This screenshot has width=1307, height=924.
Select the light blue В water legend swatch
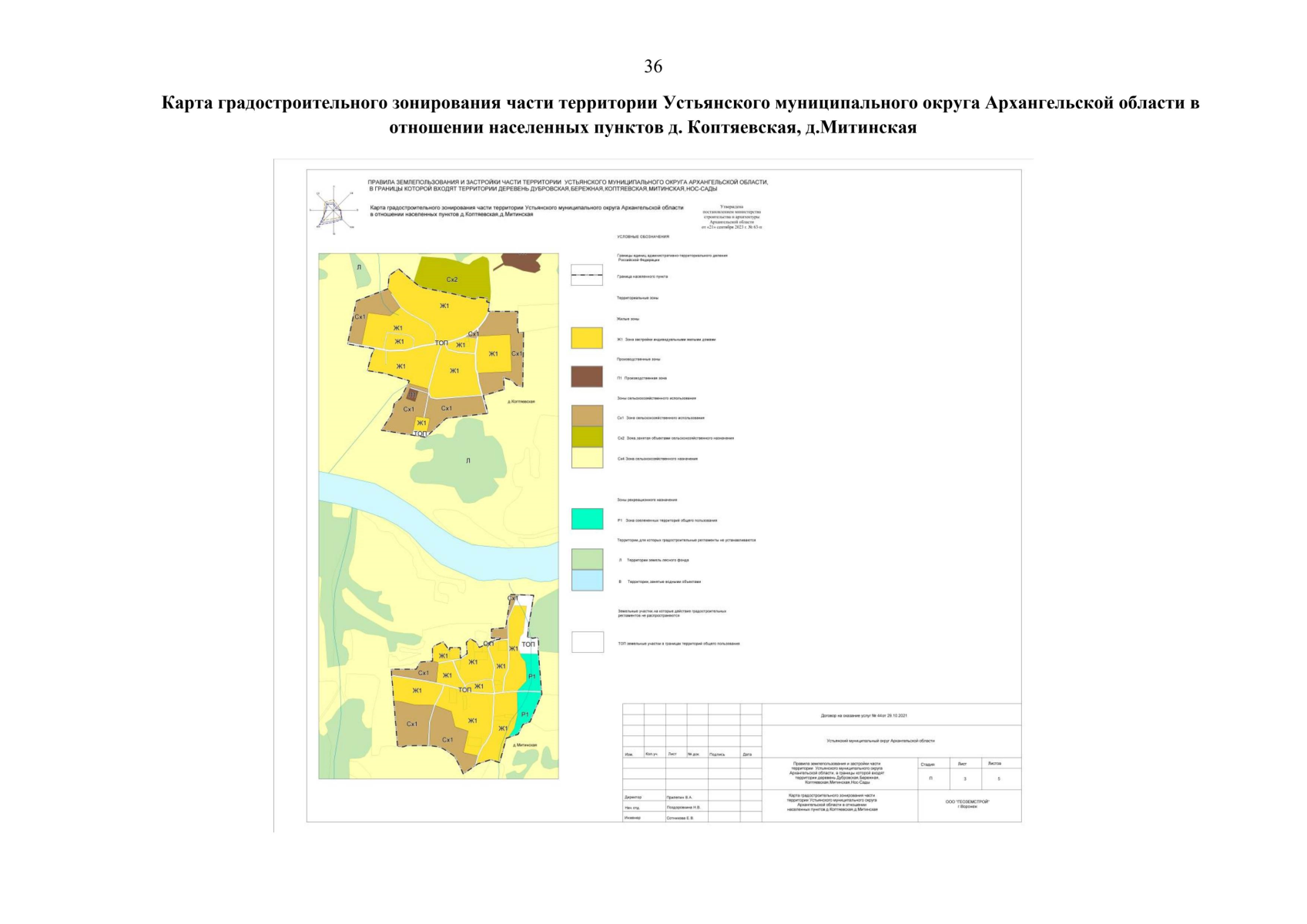pos(587,581)
